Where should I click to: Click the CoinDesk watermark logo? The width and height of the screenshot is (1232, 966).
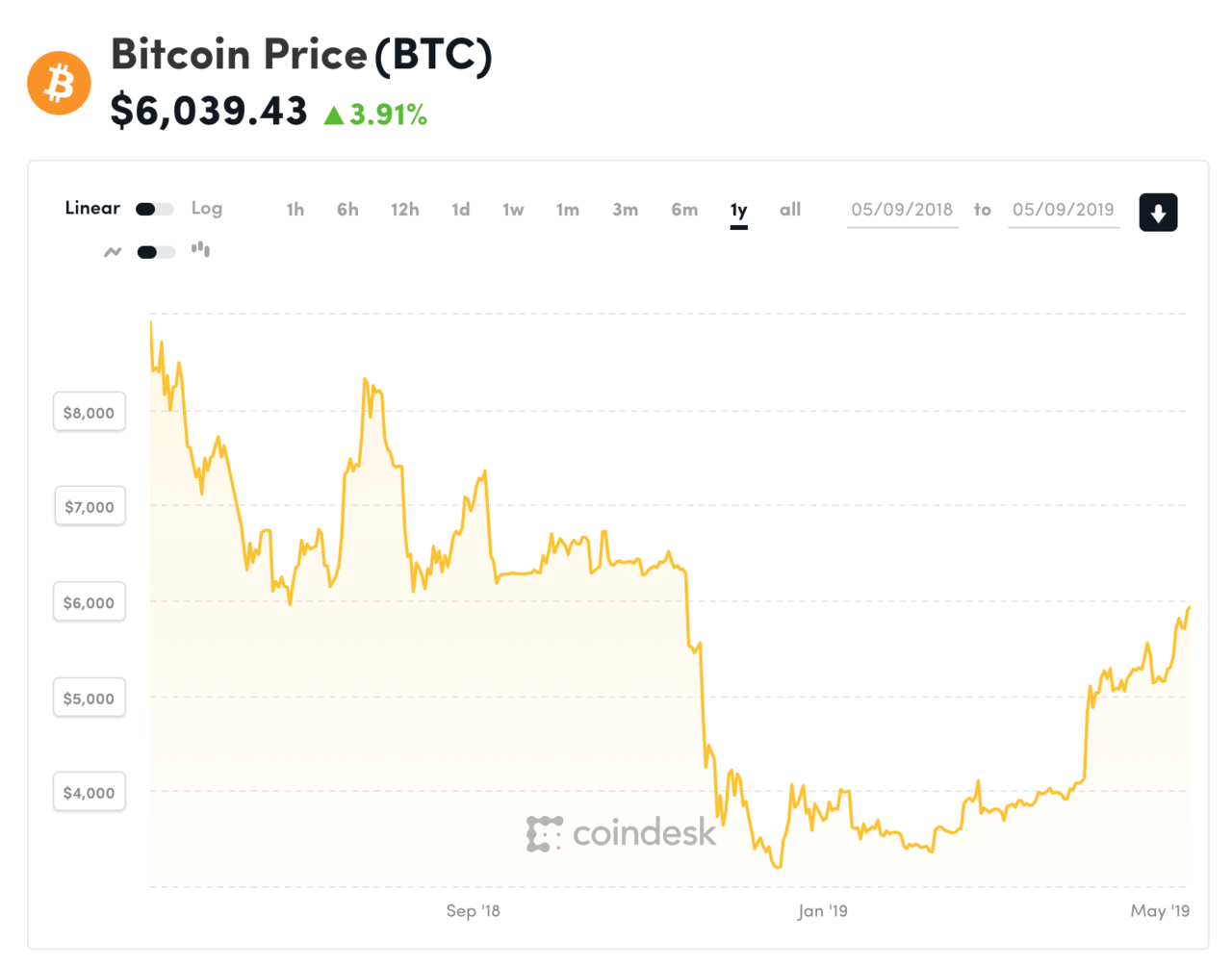coord(621,833)
